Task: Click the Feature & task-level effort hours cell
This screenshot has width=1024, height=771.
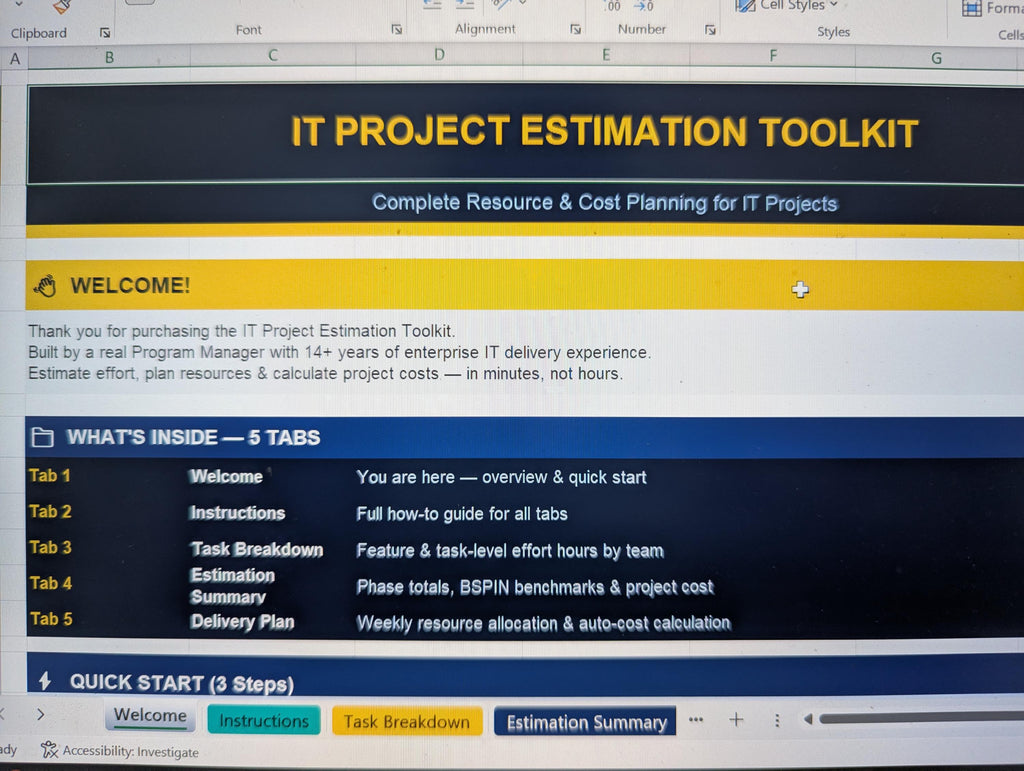Action: click(510, 551)
